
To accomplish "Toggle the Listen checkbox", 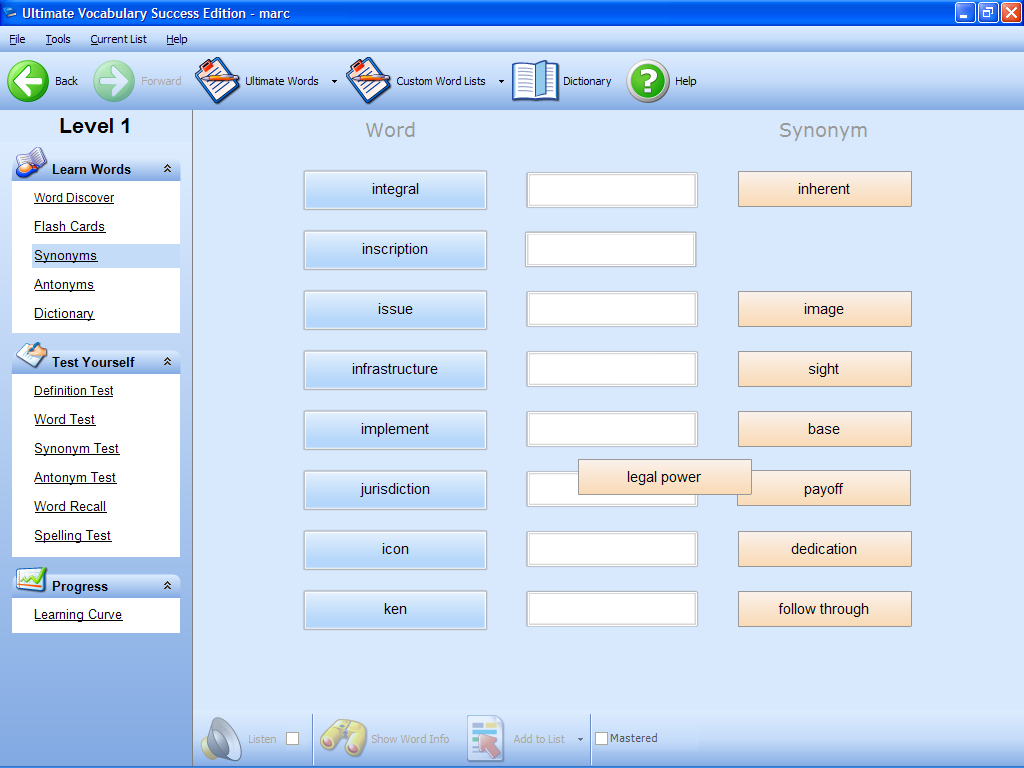I will pyautogui.click(x=293, y=739).
